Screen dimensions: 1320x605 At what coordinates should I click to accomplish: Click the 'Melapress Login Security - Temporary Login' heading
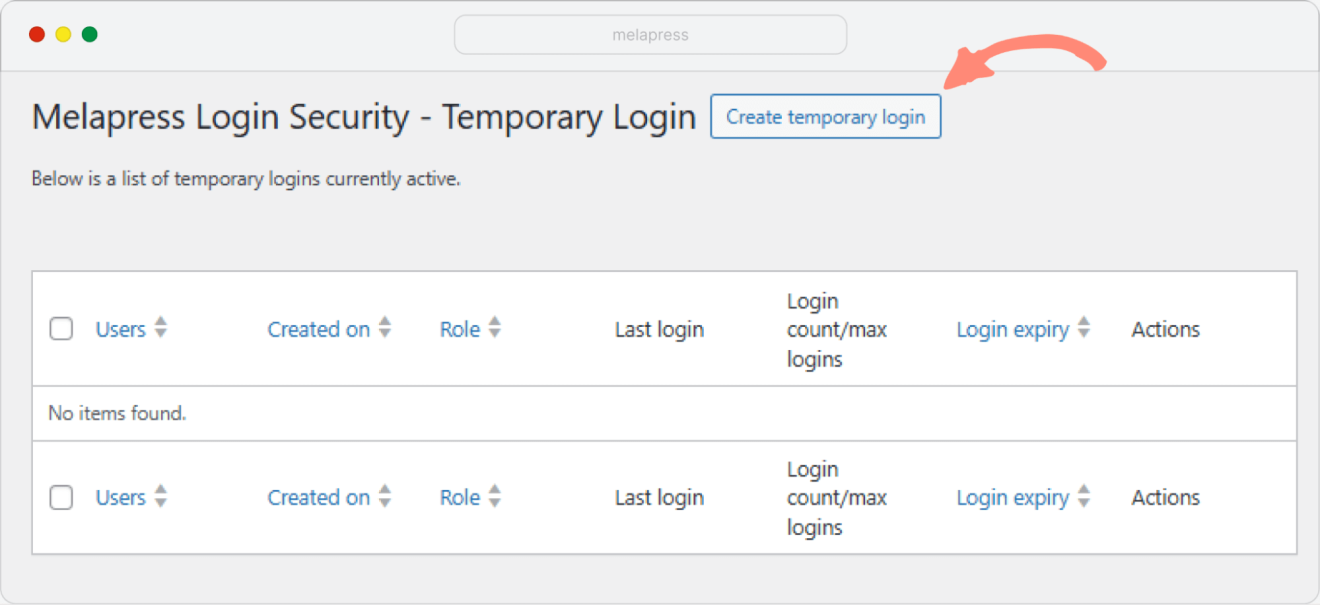(x=364, y=117)
